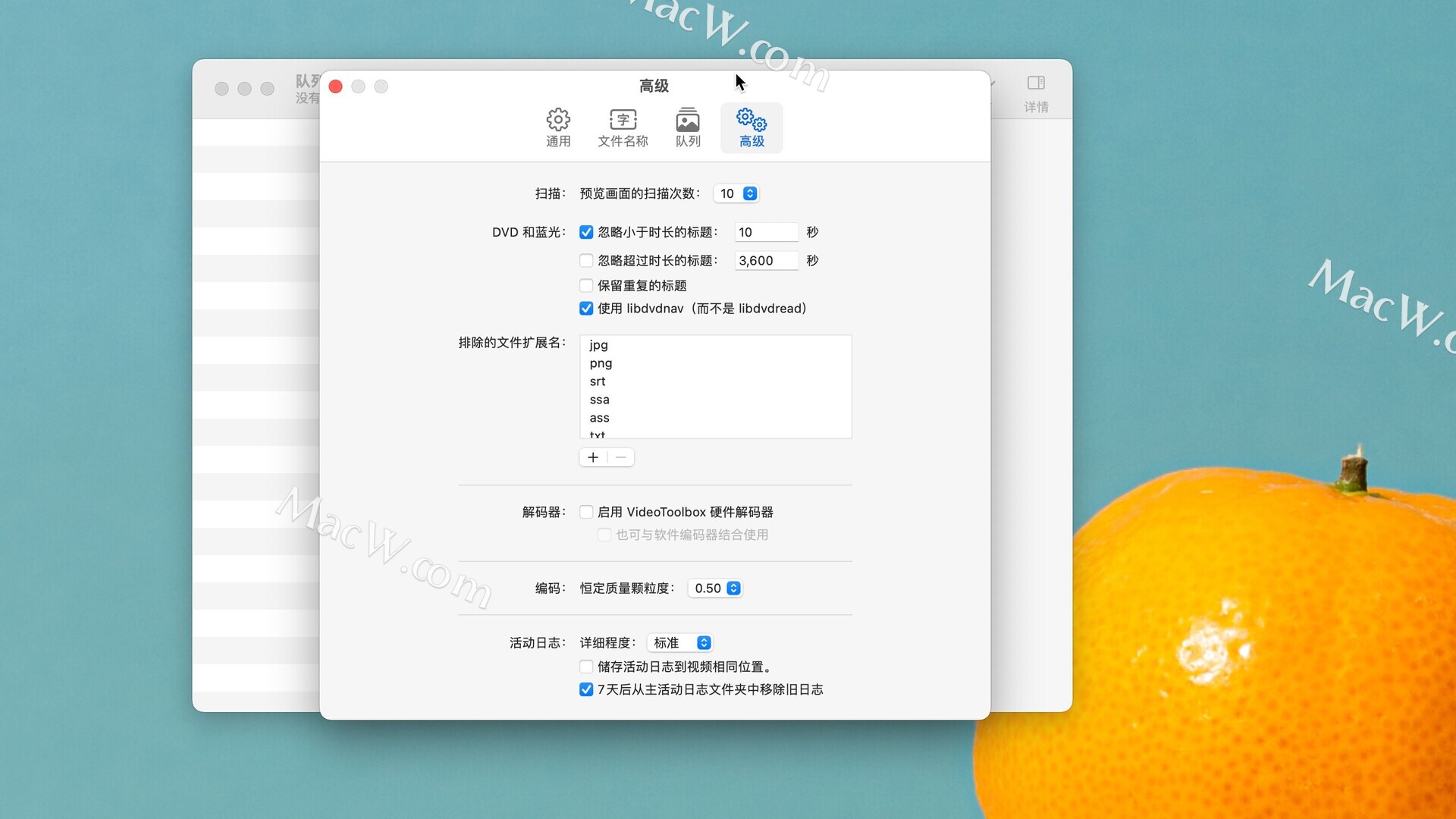Select ass in excluded extensions list
This screenshot has width=1456, height=819.
[715, 418]
